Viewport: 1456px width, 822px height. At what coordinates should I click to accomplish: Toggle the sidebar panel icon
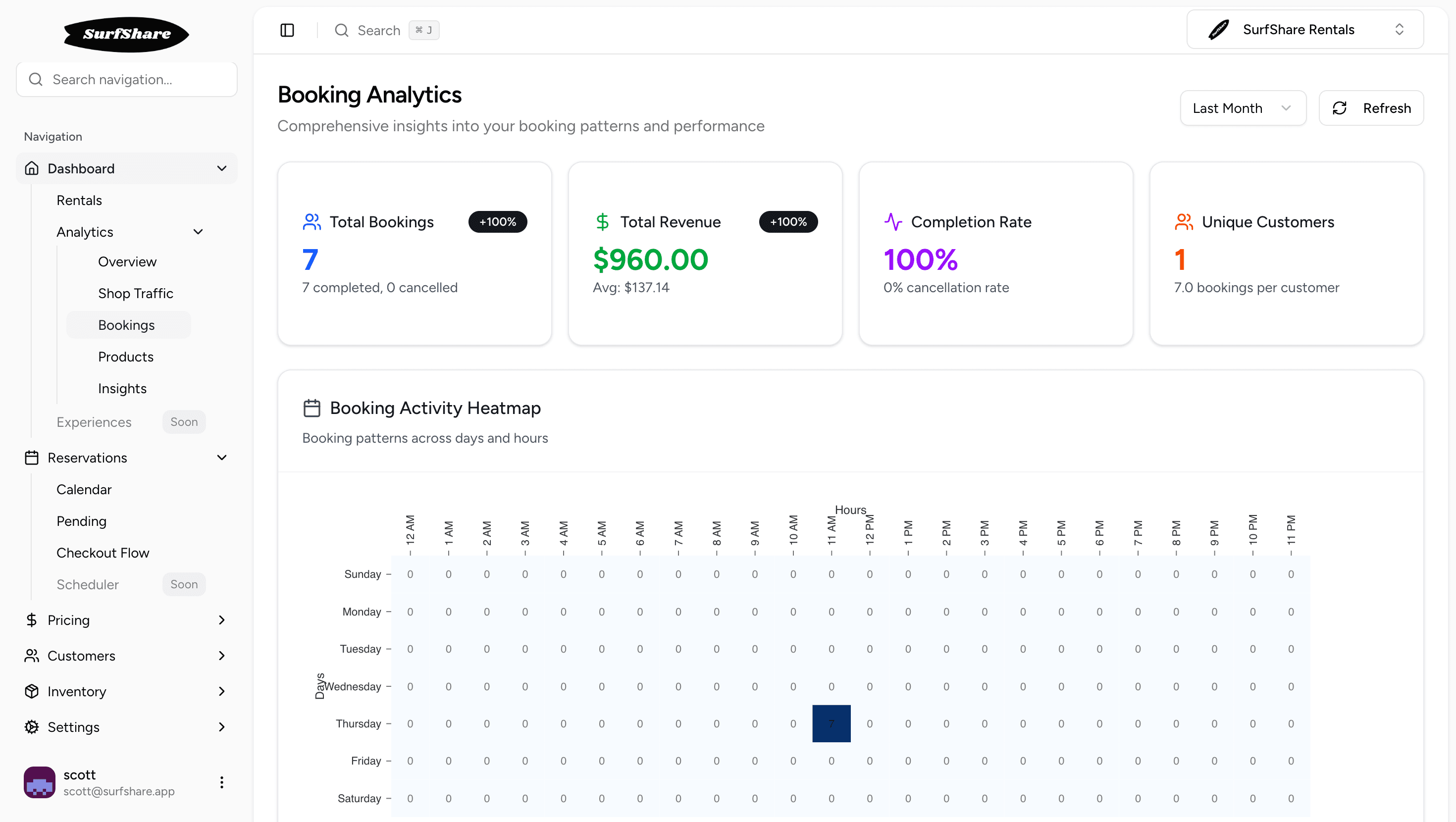[x=287, y=30]
